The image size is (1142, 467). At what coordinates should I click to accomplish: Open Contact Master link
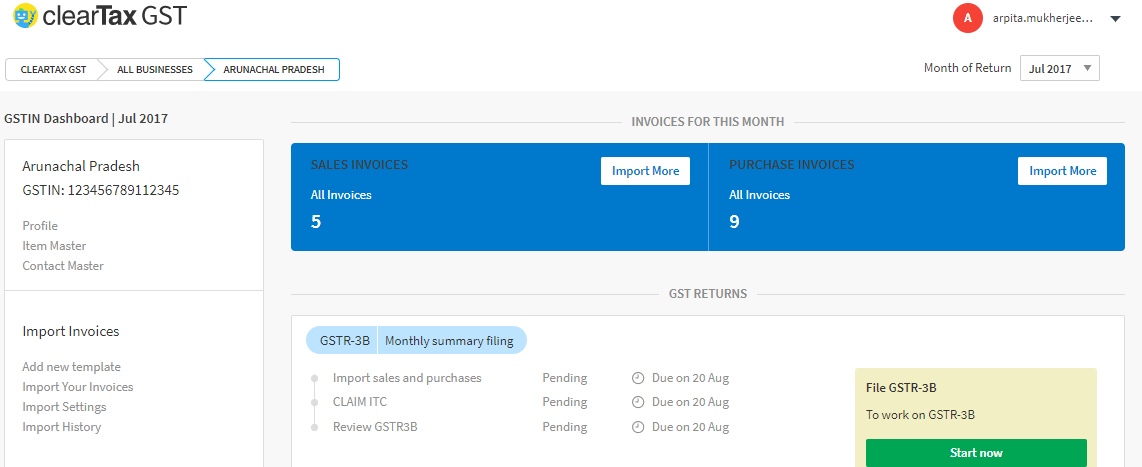click(63, 266)
